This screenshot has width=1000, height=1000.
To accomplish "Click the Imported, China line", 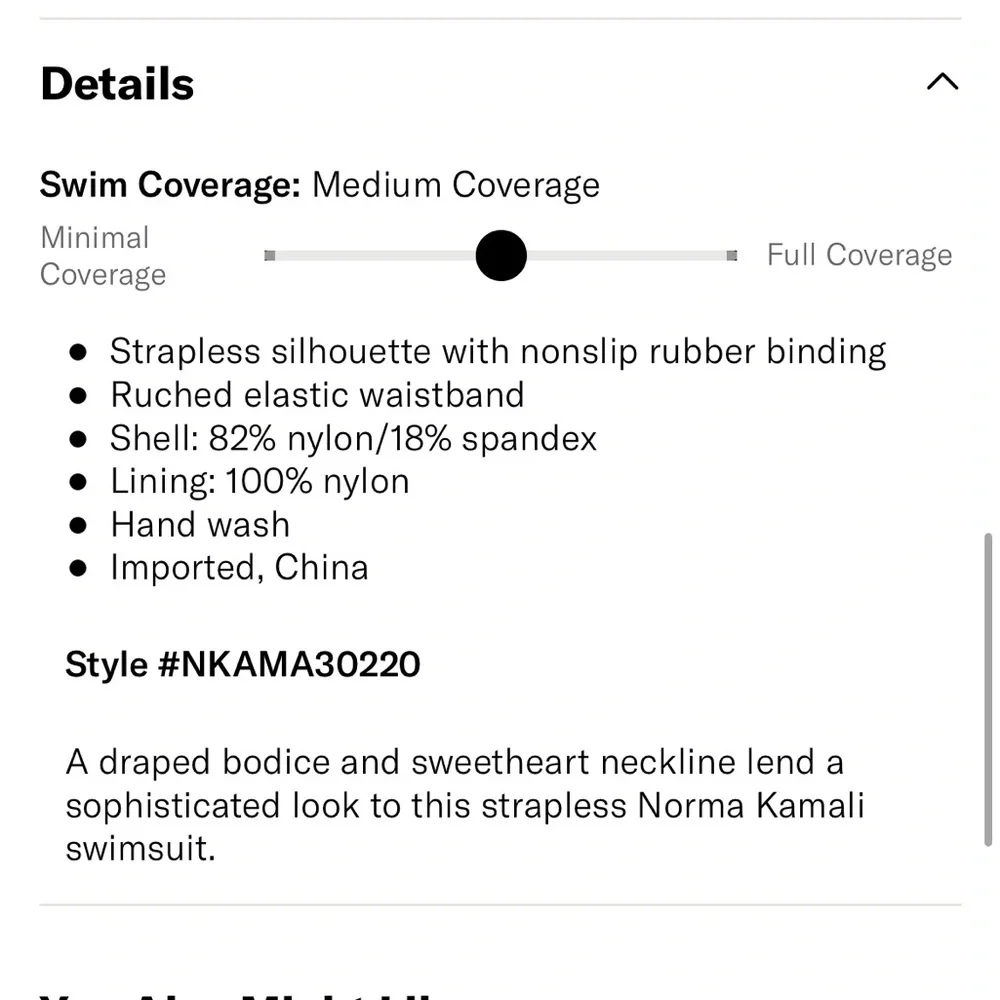I will pos(239,567).
